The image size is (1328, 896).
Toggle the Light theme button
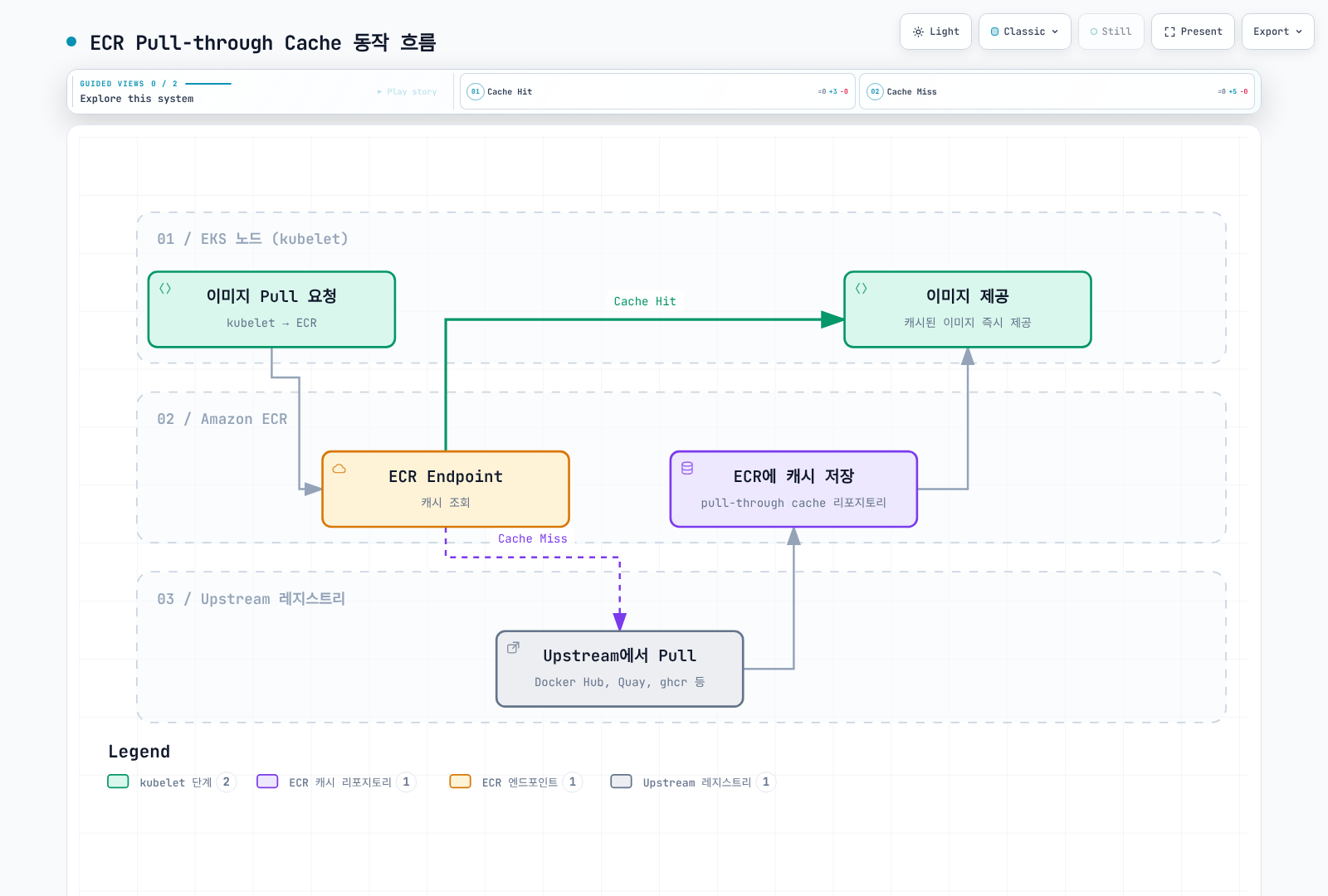[x=935, y=32]
